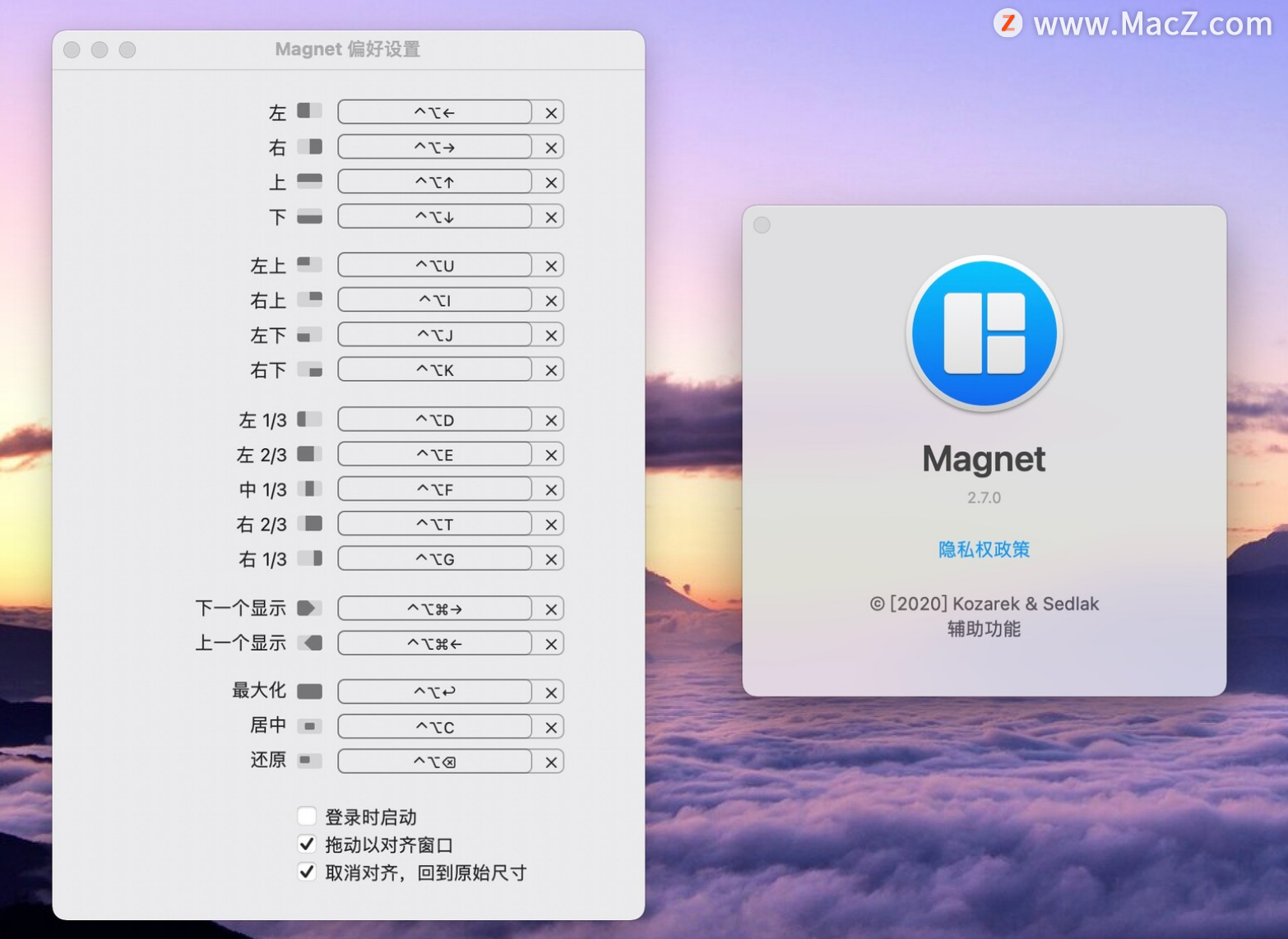Click the restore icon beside 还原
Screen dimensions: 1288x939
tap(309, 761)
